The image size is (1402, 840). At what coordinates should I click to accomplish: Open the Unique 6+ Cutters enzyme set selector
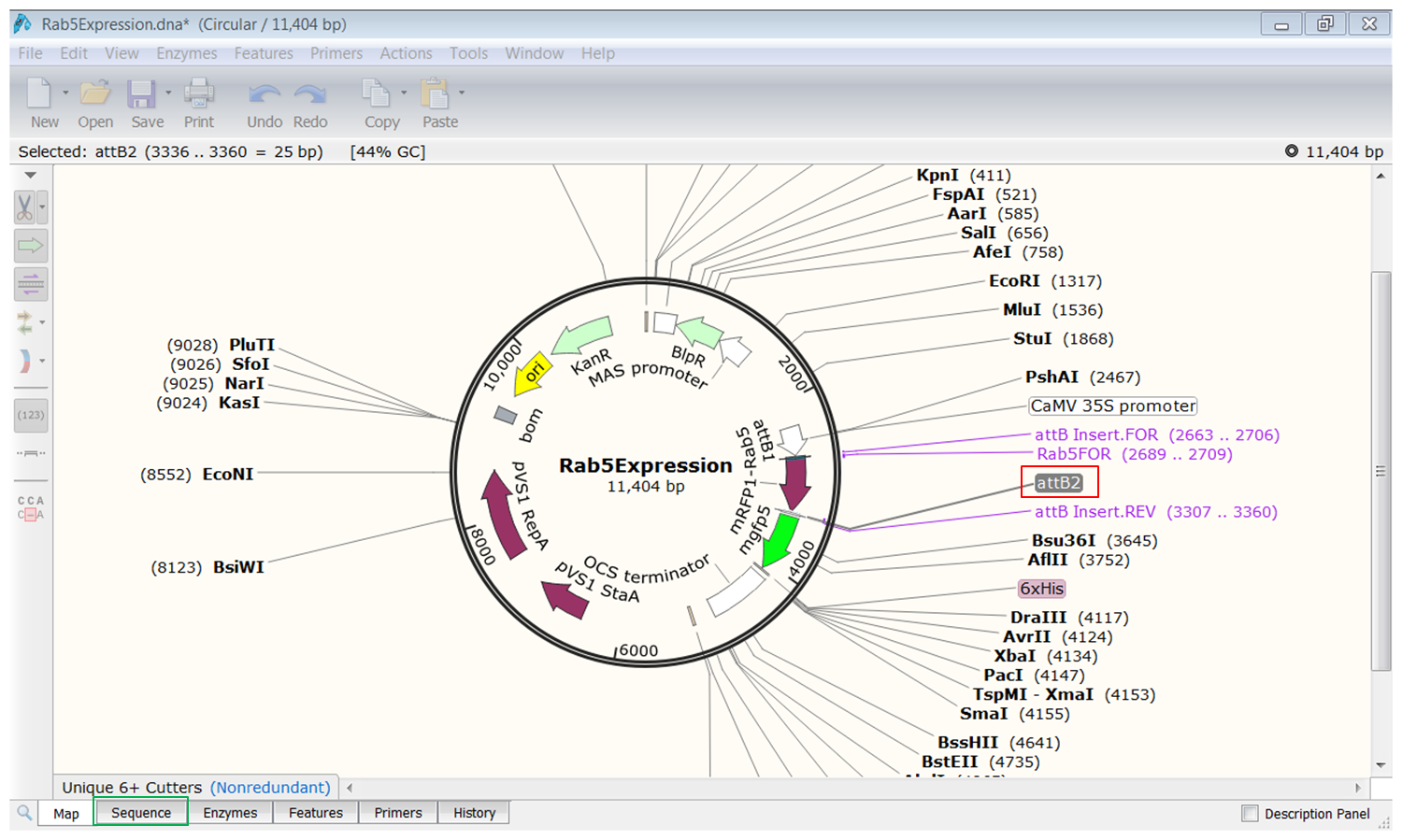point(196,788)
